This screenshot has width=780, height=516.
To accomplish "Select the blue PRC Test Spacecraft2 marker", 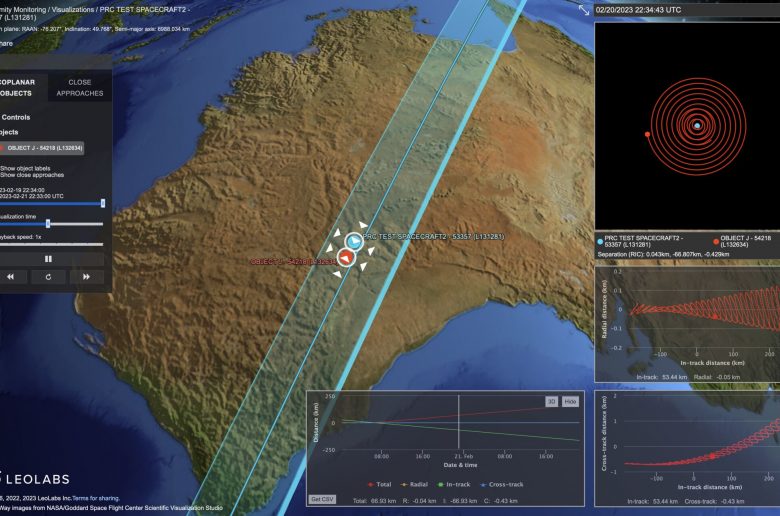I will (x=354, y=241).
